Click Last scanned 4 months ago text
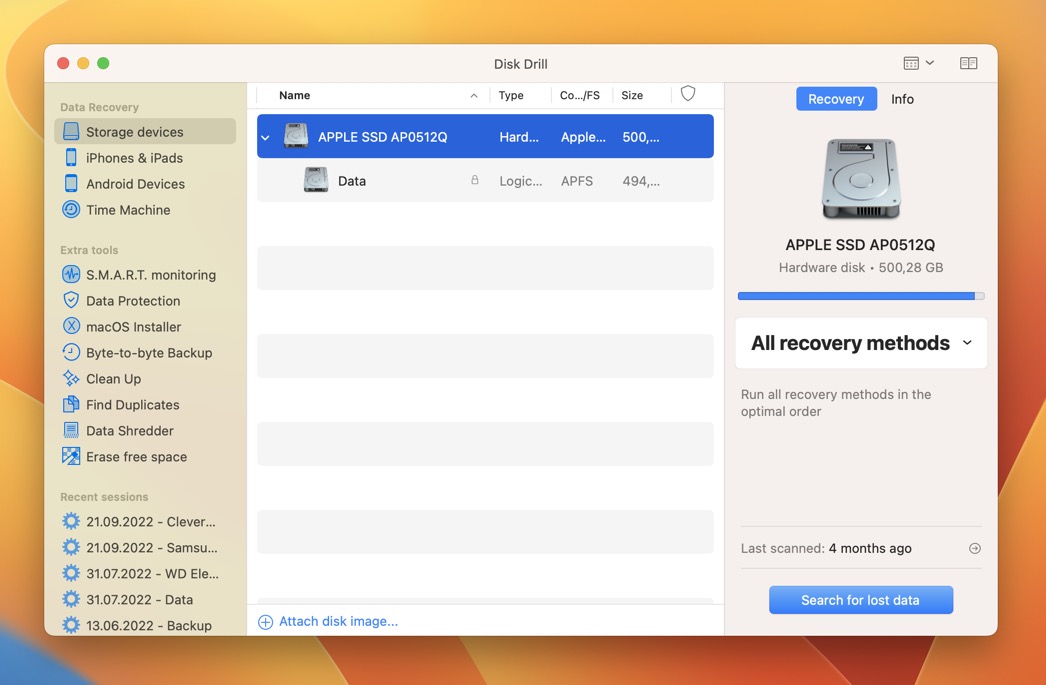The width and height of the screenshot is (1046, 685). click(826, 548)
